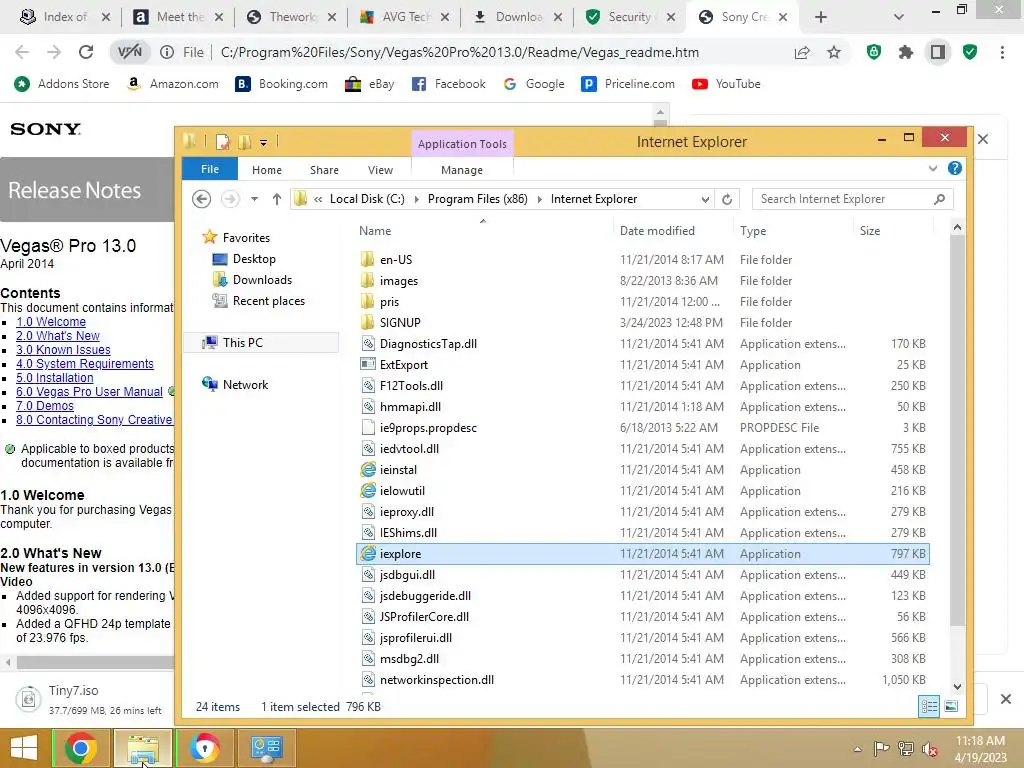Expand recent locations dropdown arrow
This screenshot has height=768, width=1024.
(x=254, y=199)
